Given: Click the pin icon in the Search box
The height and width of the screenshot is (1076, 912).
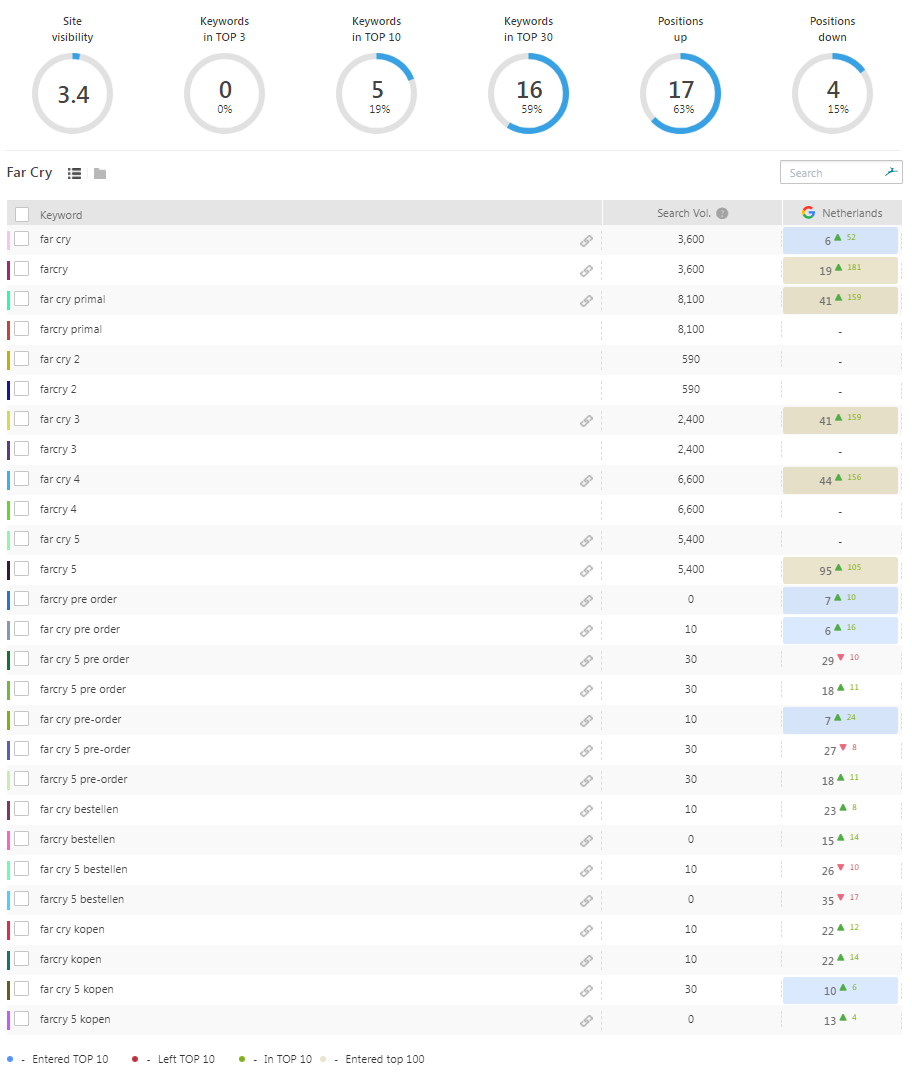Looking at the screenshot, I should [891, 172].
